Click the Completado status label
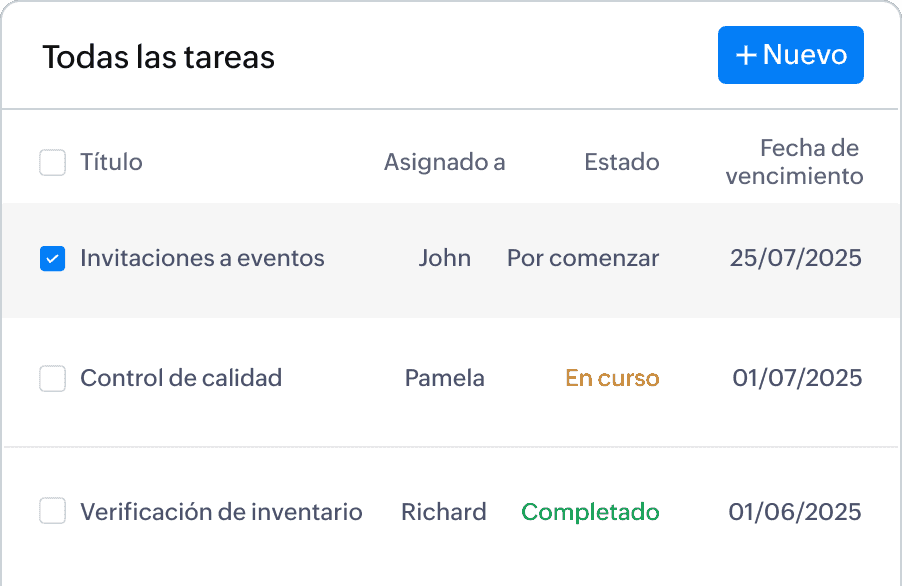The image size is (902, 586). pyautogui.click(x=591, y=512)
